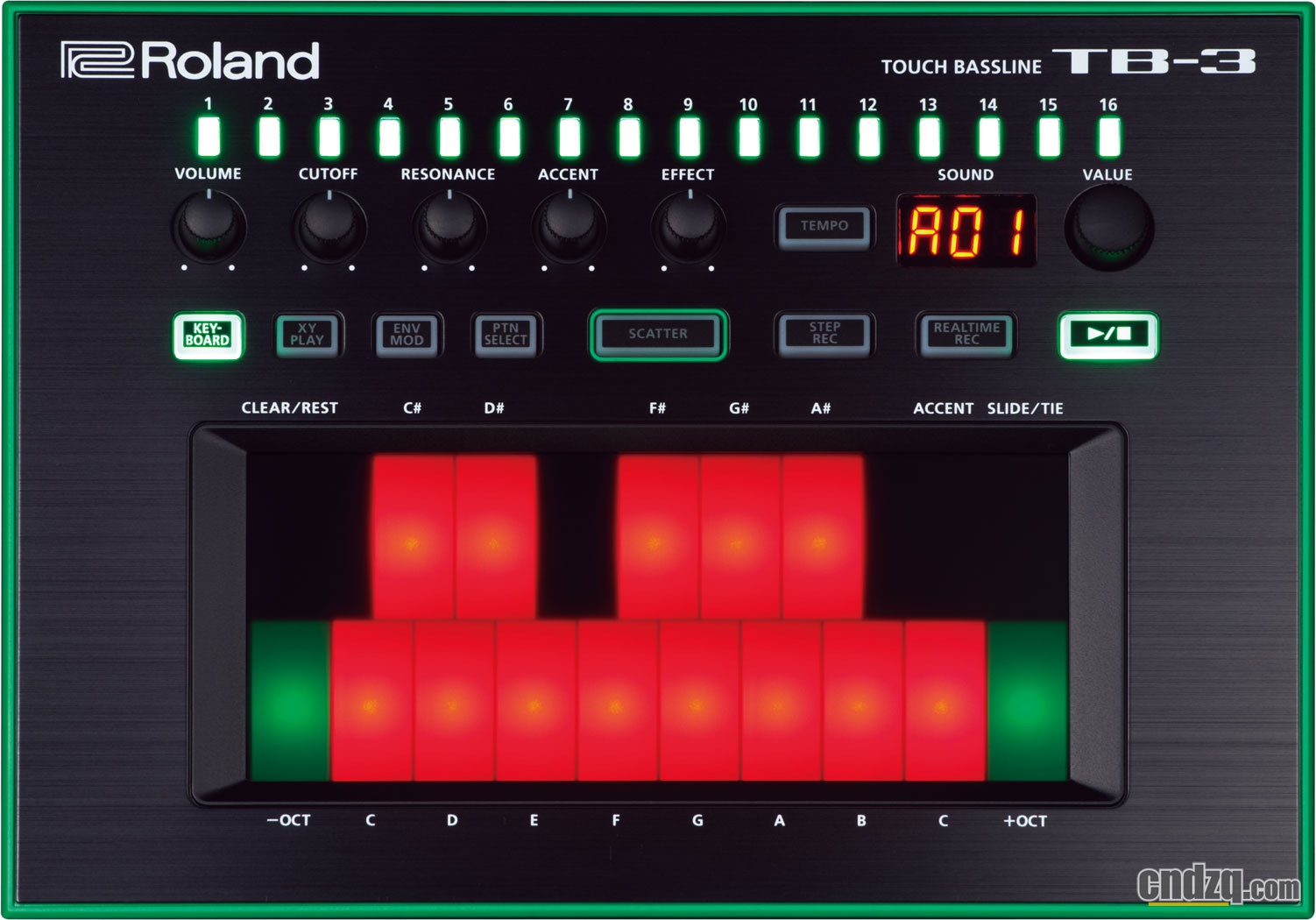Select step 15 indicator
The image size is (1316, 920).
point(1049,137)
